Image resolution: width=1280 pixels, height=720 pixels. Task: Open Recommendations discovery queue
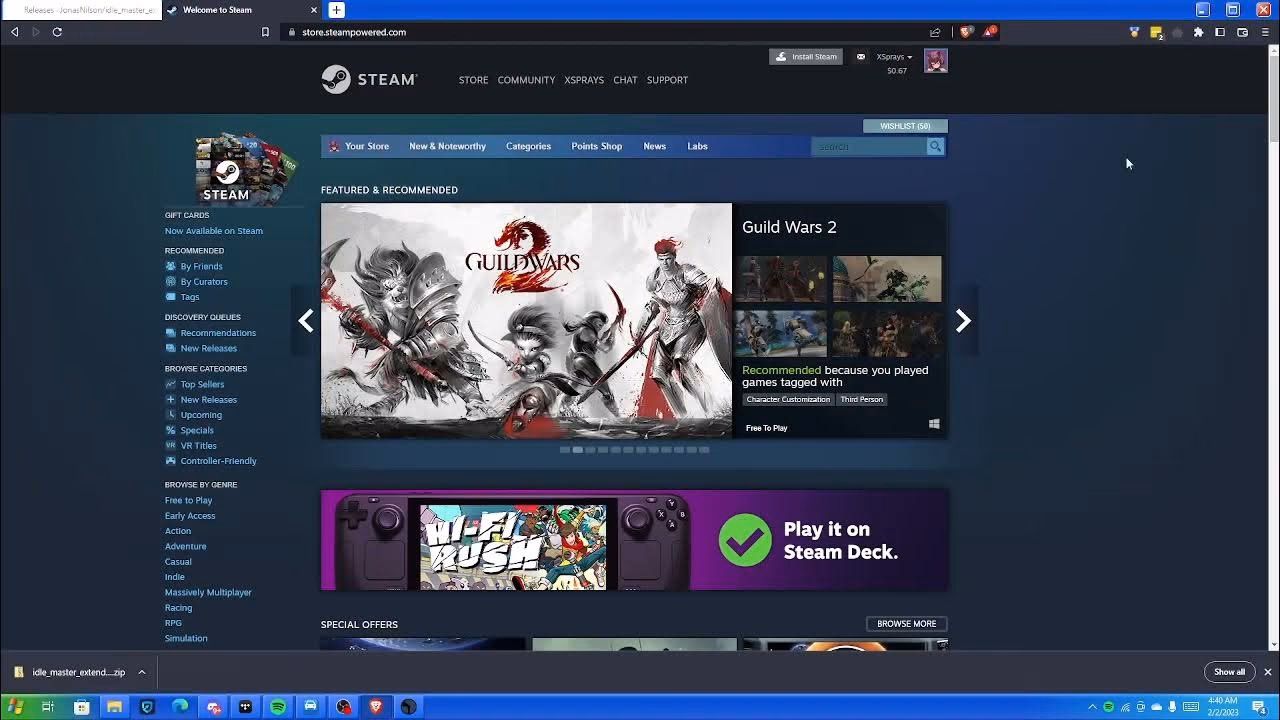tap(218, 333)
